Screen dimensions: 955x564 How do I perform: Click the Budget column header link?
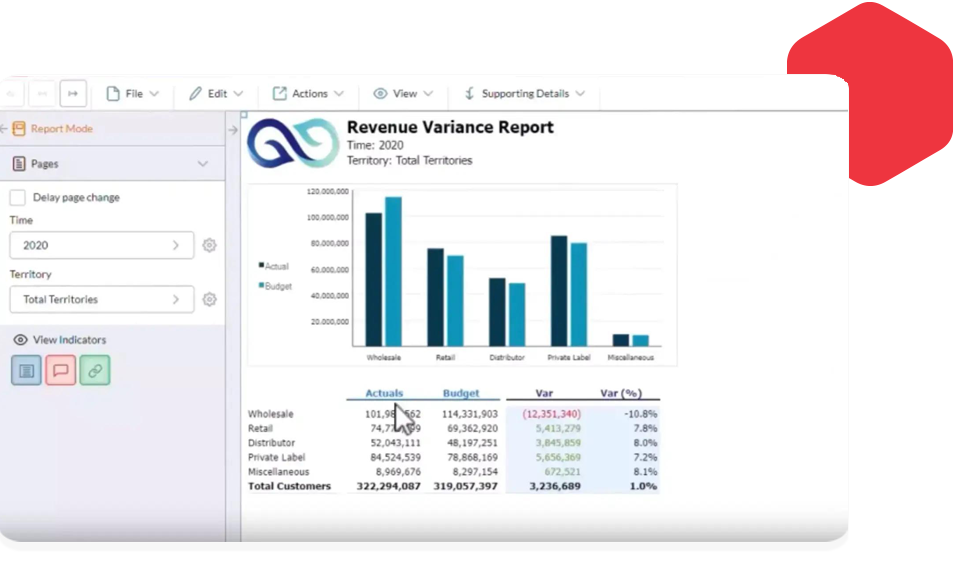pyautogui.click(x=461, y=393)
